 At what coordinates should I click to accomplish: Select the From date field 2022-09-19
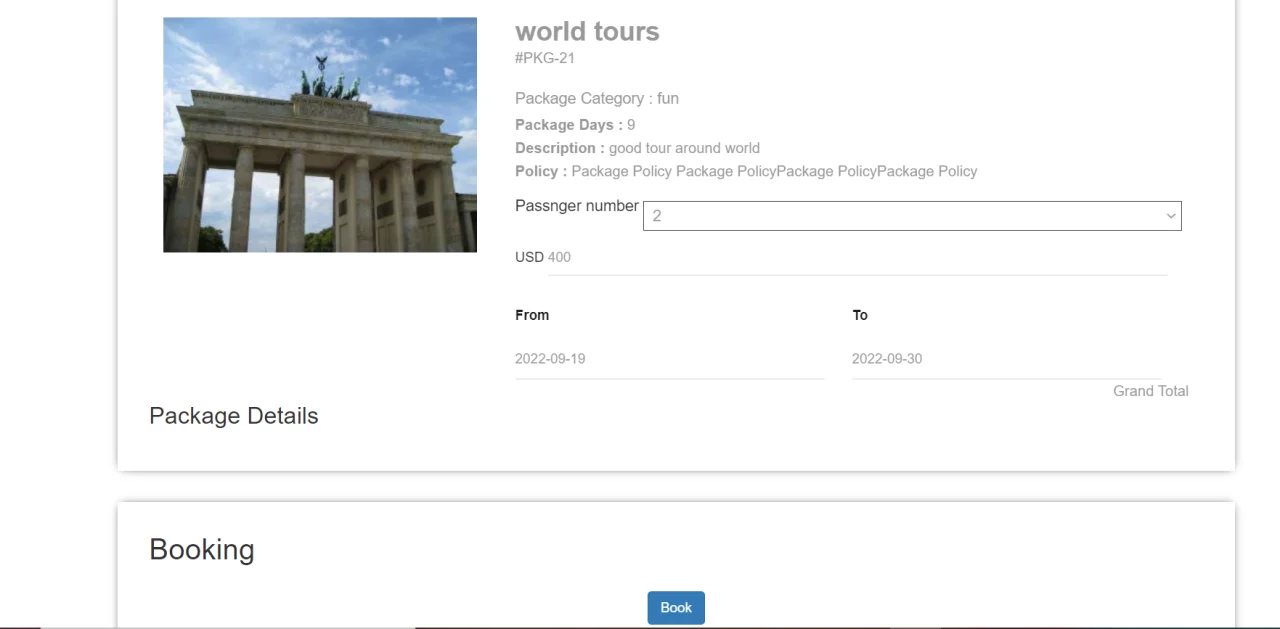(669, 359)
